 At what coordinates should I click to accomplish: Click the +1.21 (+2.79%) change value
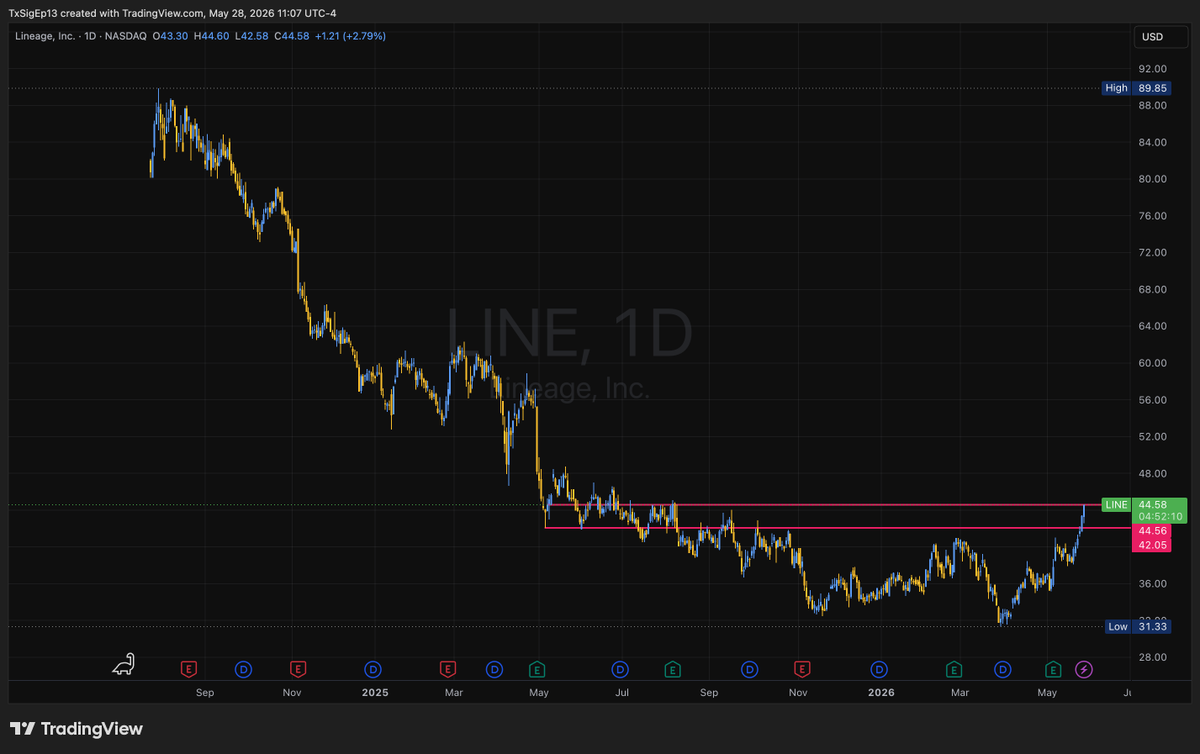click(x=350, y=36)
